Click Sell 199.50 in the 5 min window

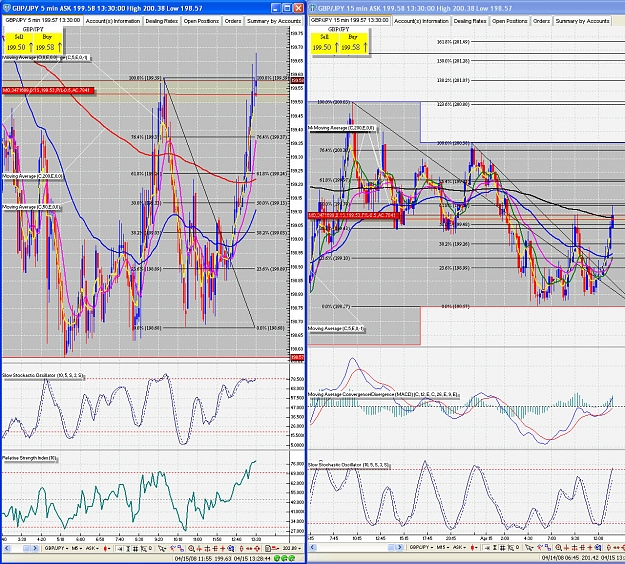coord(18,43)
